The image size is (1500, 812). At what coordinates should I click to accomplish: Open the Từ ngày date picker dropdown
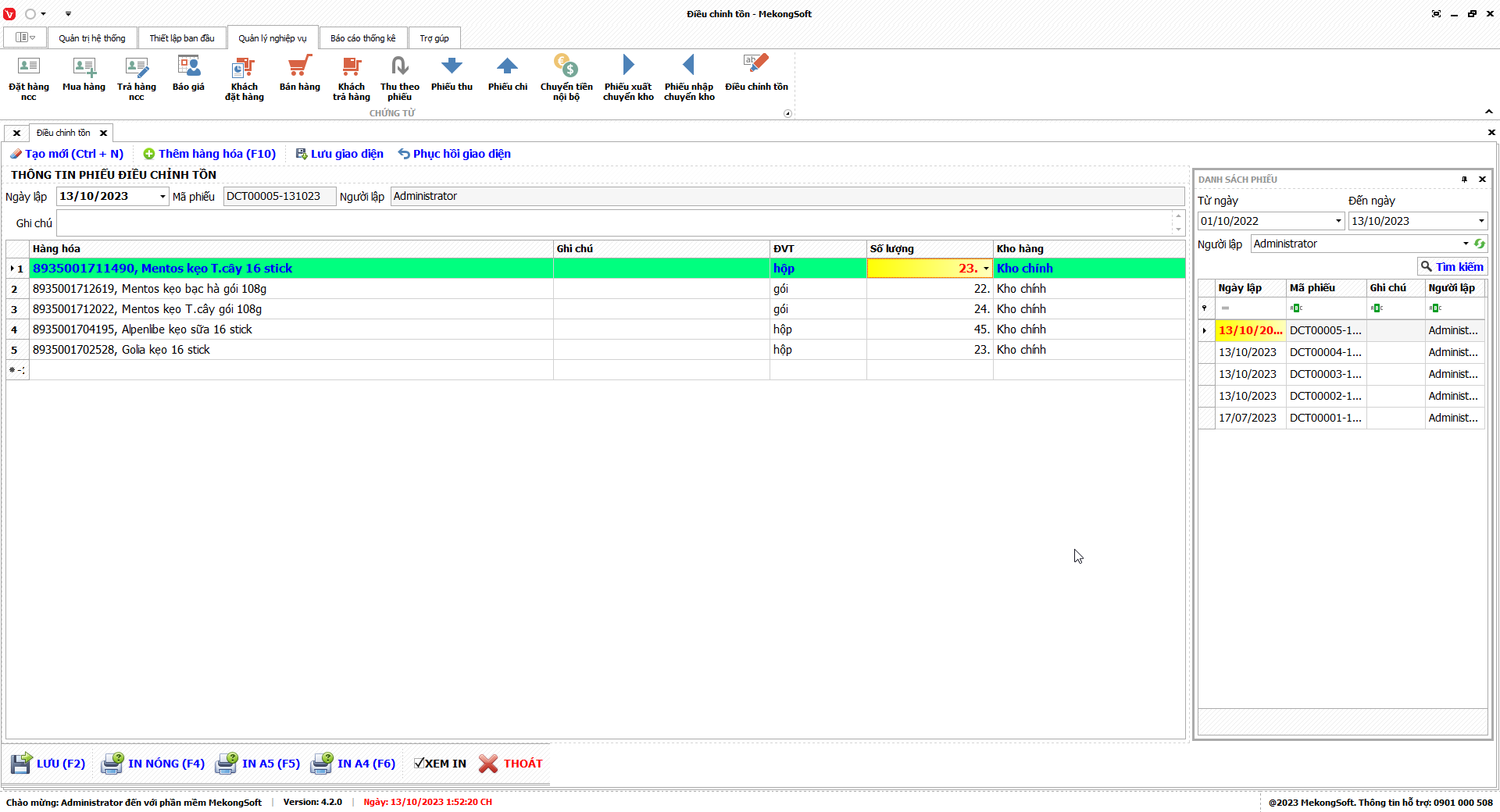point(1337,221)
